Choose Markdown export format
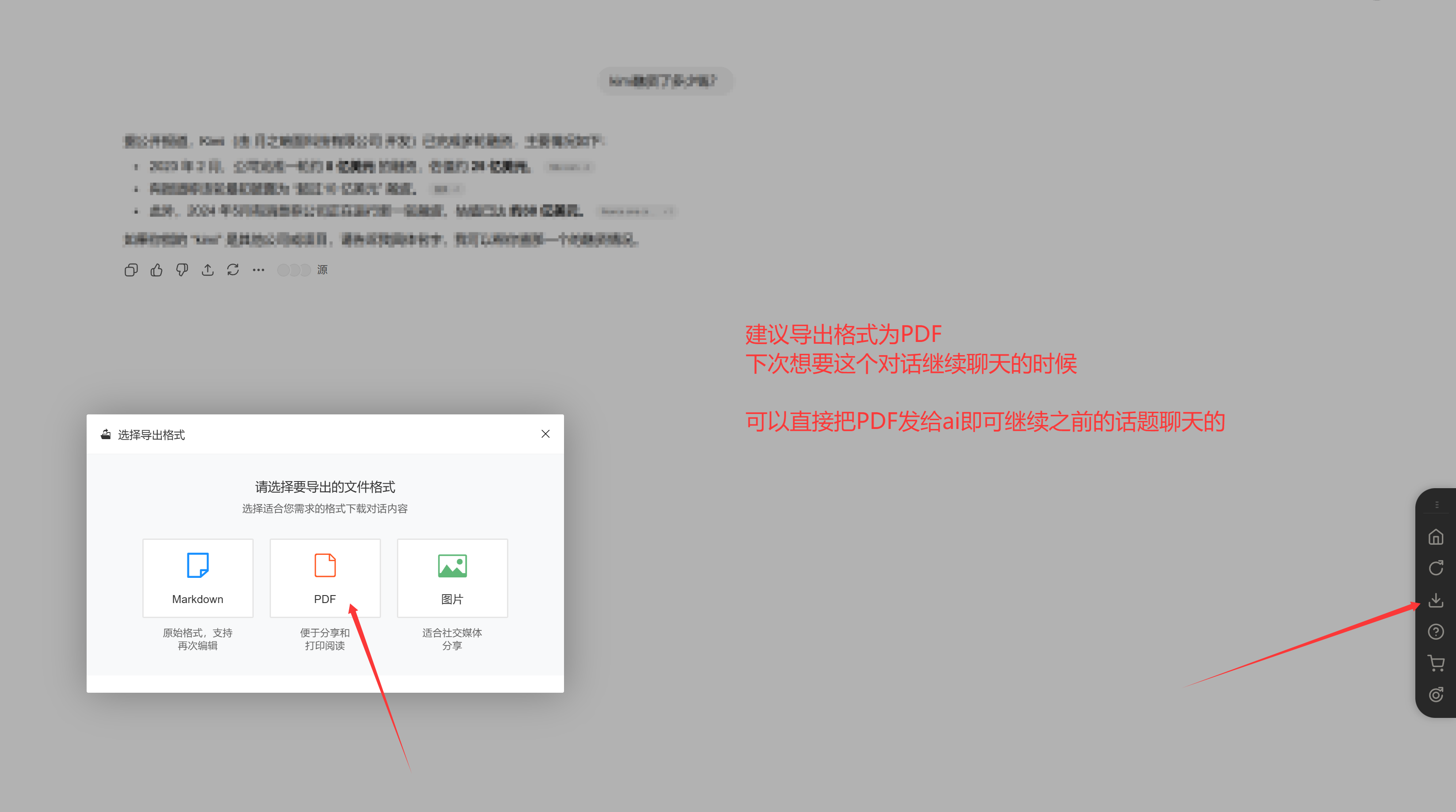 click(x=198, y=577)
